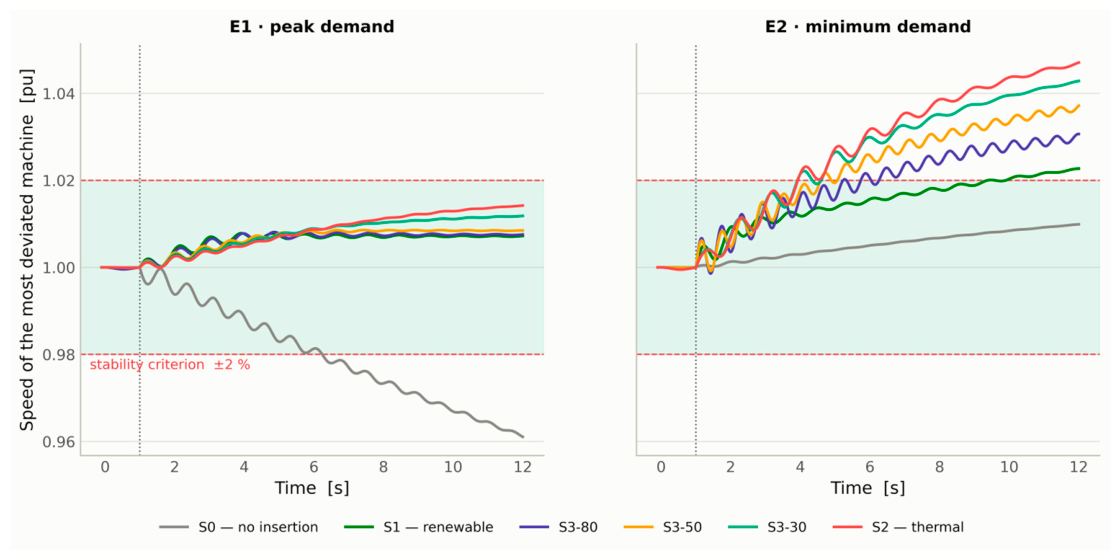This screenshot has width=1119, height=559.
Task: Click end of gray S0 curve in E1
Action: click(x=522, y=436)
